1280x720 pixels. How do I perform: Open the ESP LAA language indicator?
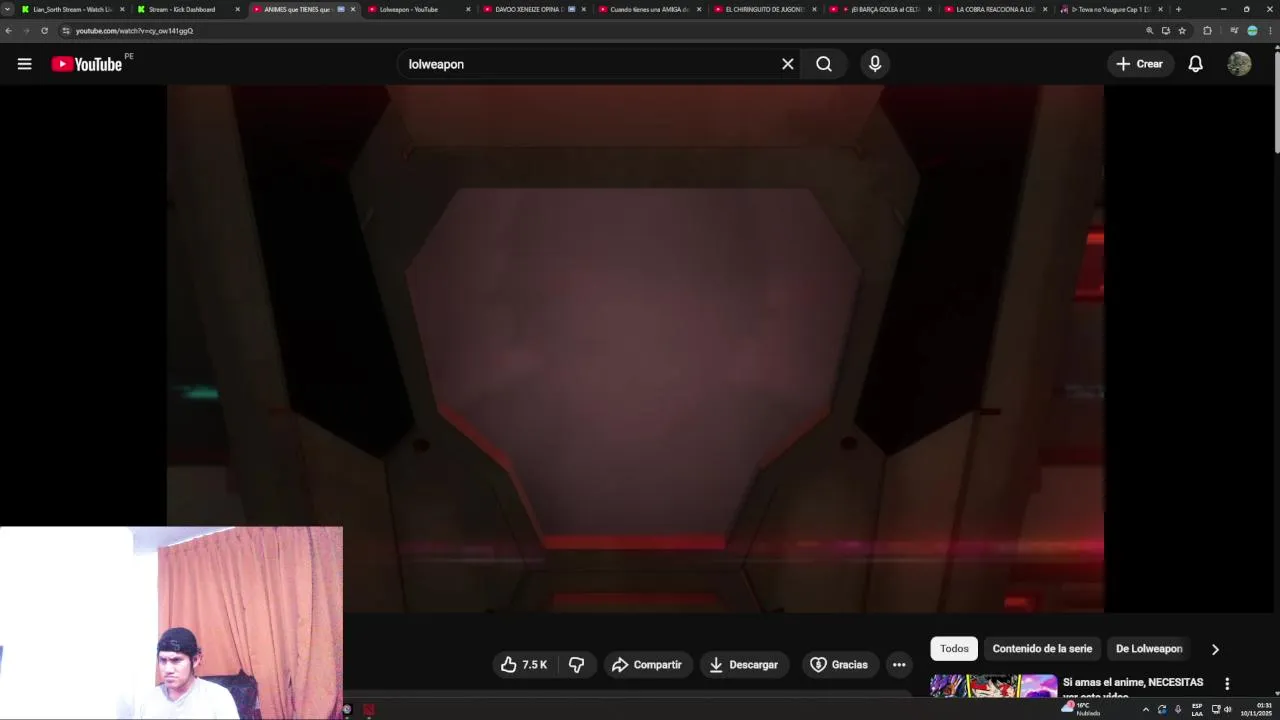1197,709
